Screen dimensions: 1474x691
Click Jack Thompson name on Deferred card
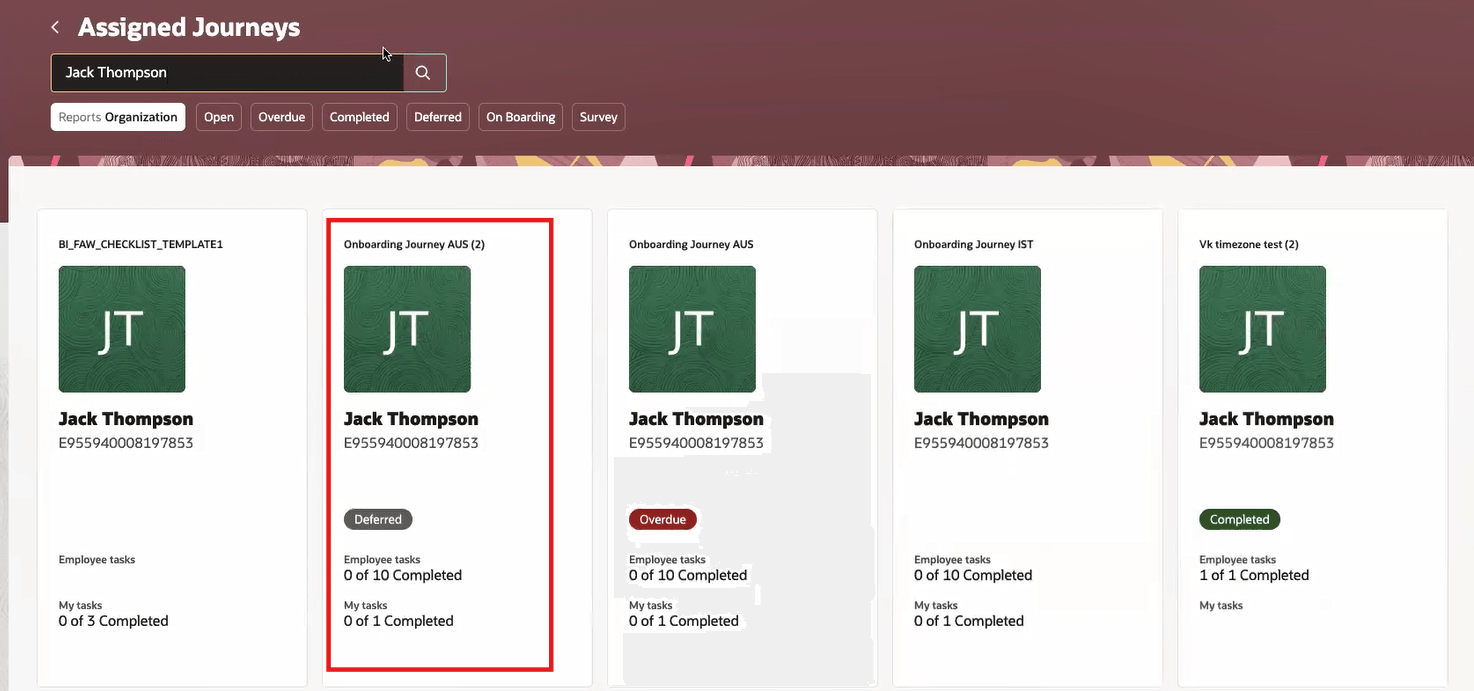pos(411,419)
